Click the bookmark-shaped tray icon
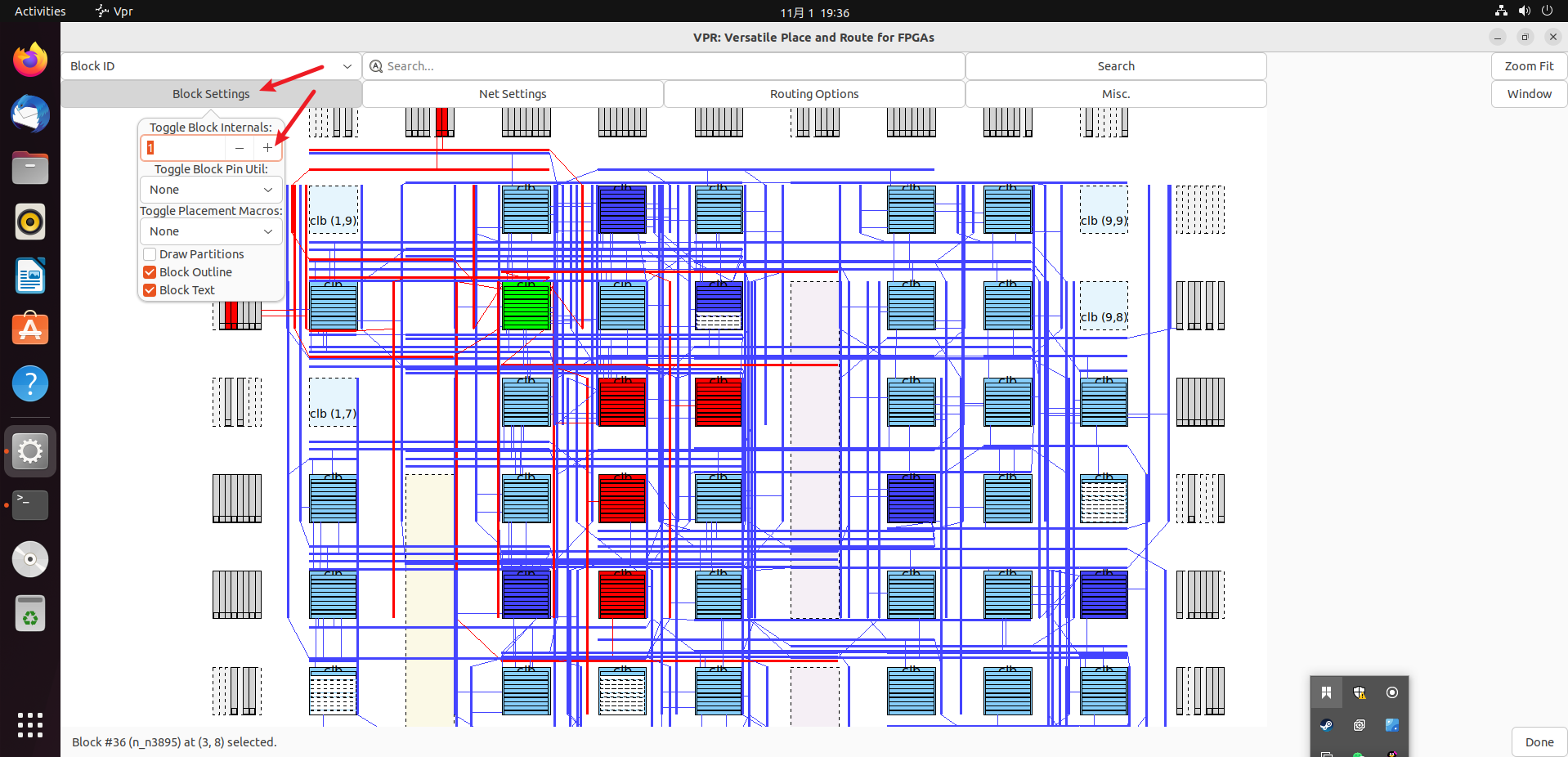The height and width of the screenshot is (757, 1568). tap(1326, 692)
